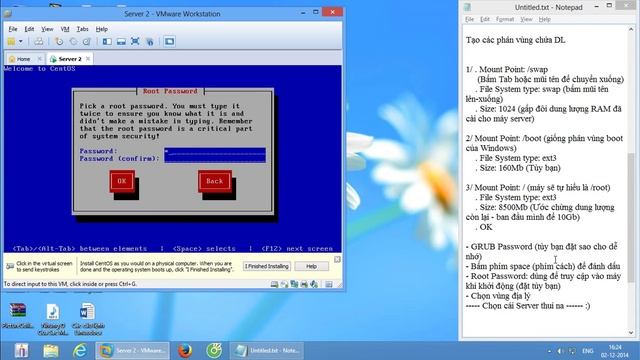This screenshot has width=640, height=360.
Task: Open File Explorer from the taskbar
Action: tap(51, 351)
